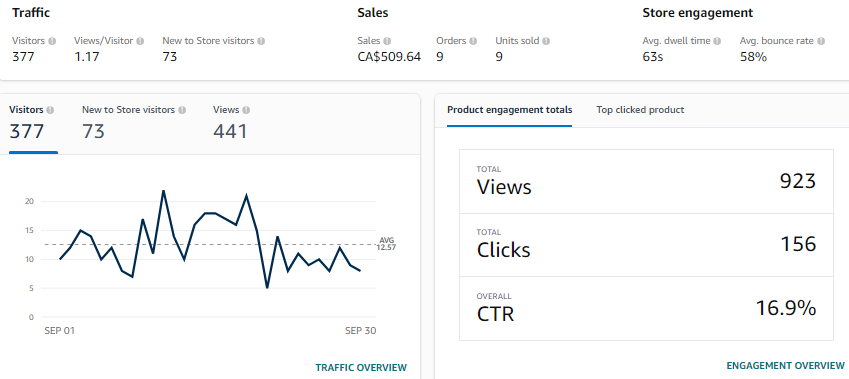Click info icon next to Sales metric
The width and height of the screenshot is (849, 379).
tap(387, 41)
